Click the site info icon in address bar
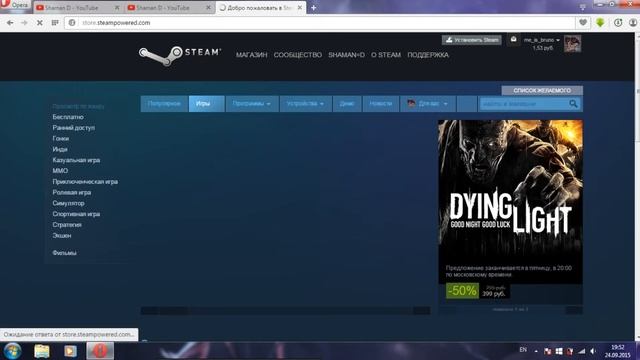Screen dimensions: 640x360 [72, 23]
